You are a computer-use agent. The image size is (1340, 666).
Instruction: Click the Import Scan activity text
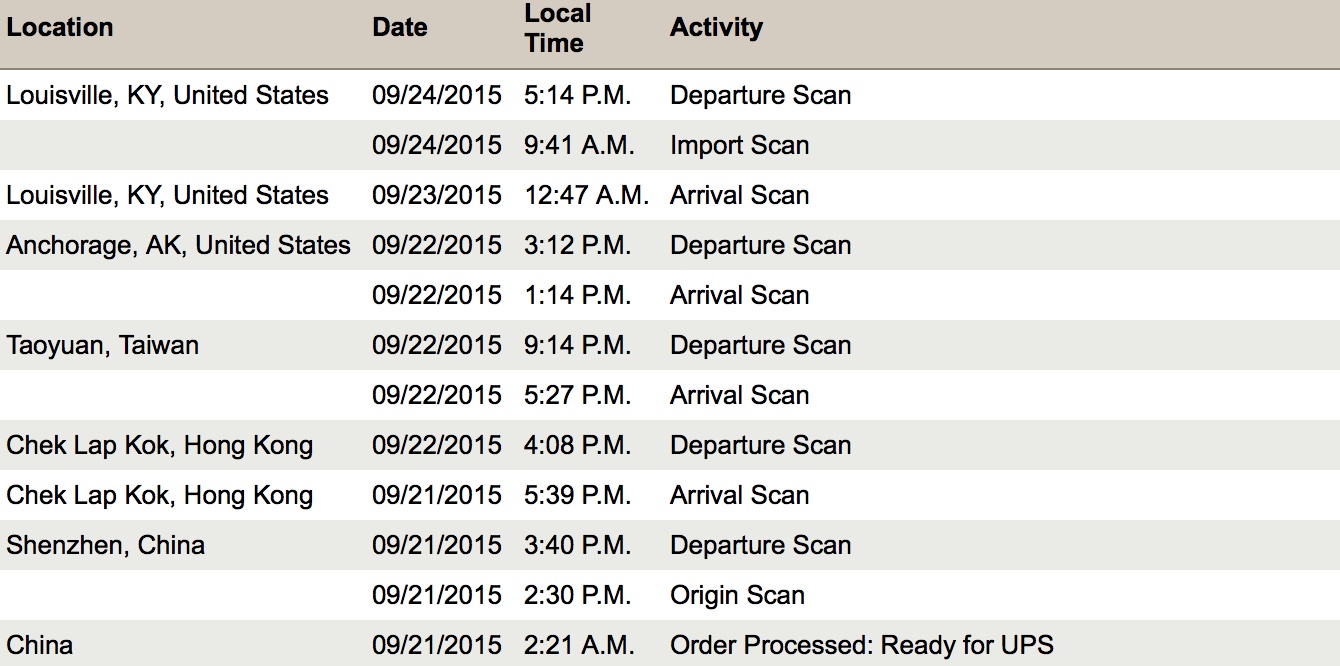point(739,145)
